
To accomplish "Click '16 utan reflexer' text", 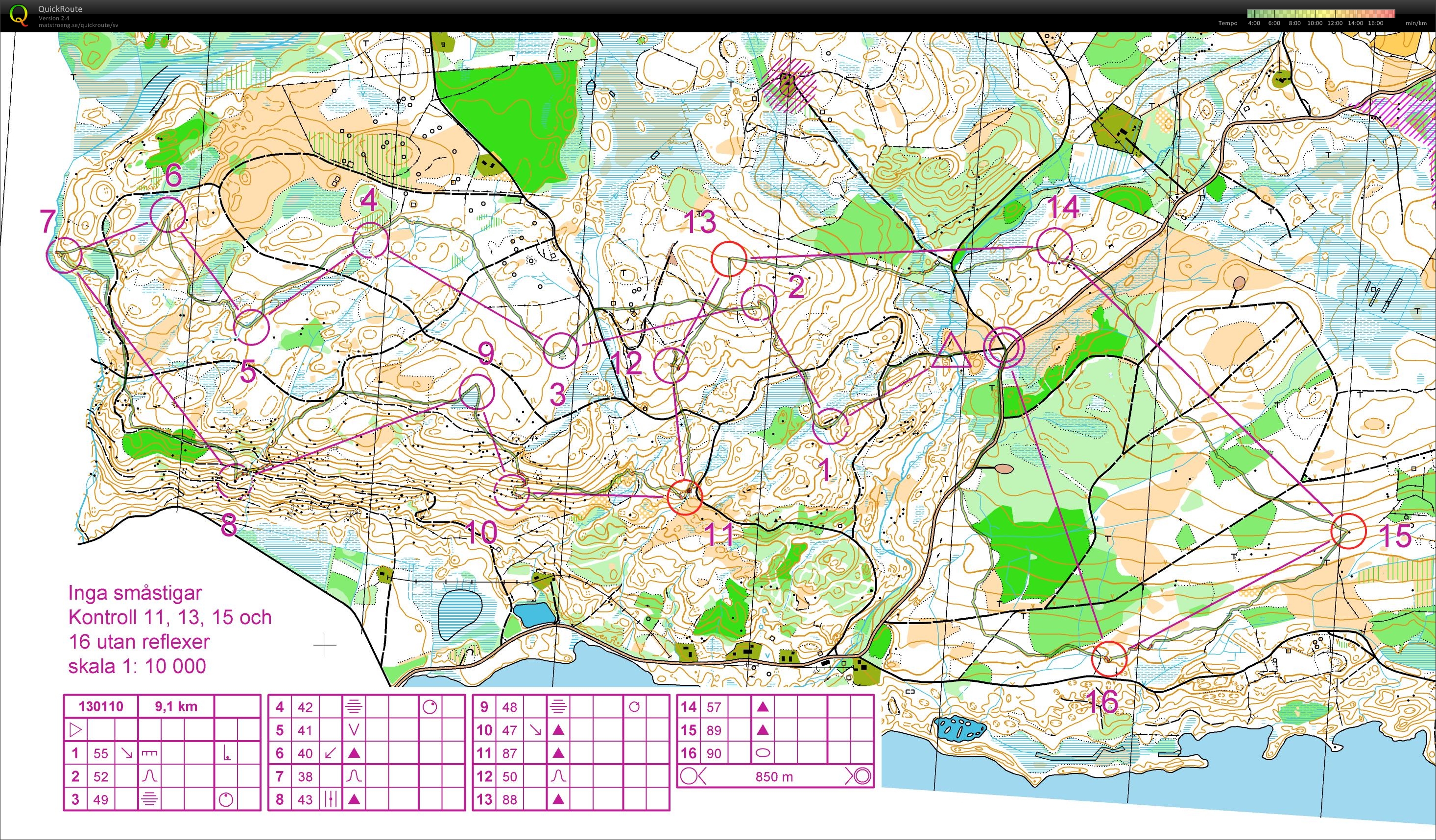I will (139, 642).
